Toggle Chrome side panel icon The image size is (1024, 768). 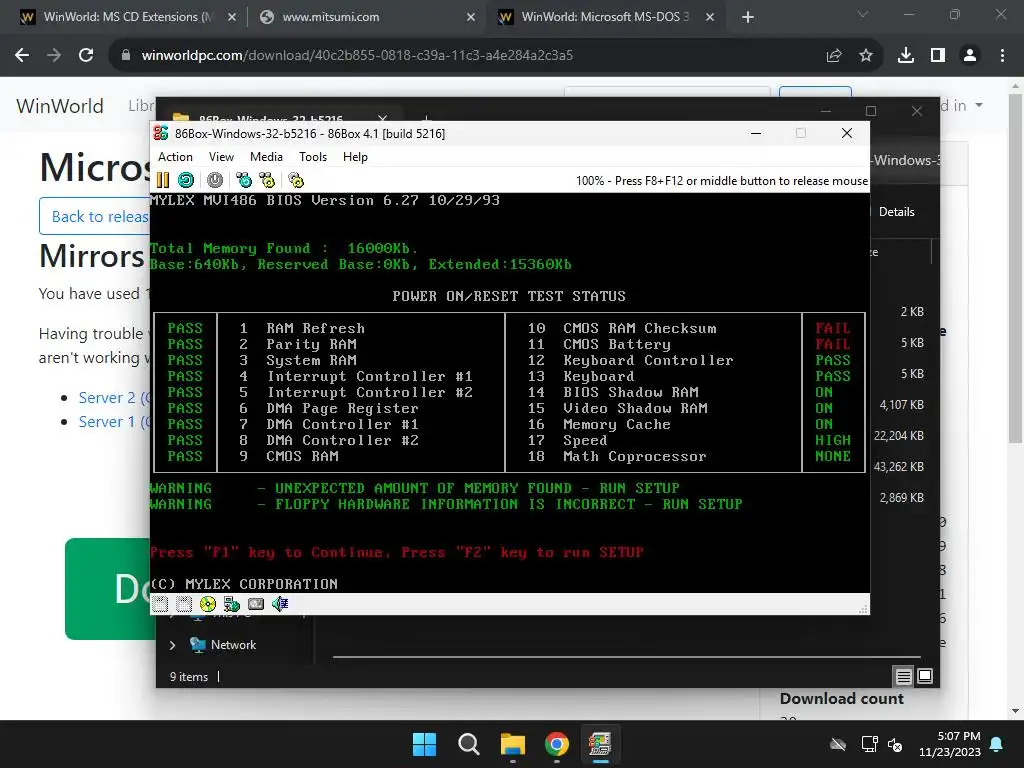pyautogui.click(x=938, y=56)
